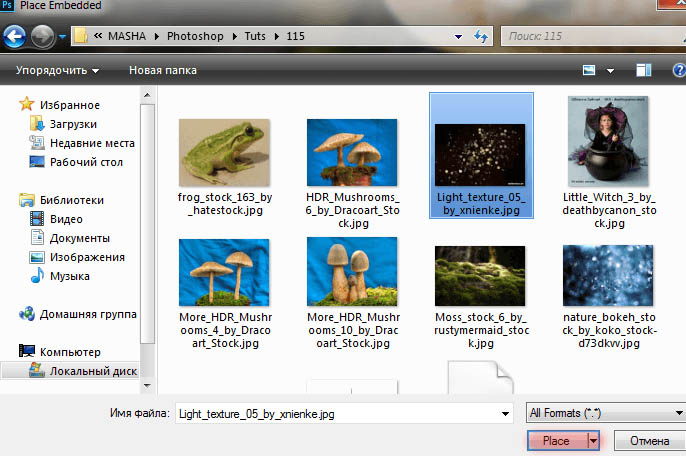Open the Изображения library
The height and width of the screenshot is (456, 686).
88,257
